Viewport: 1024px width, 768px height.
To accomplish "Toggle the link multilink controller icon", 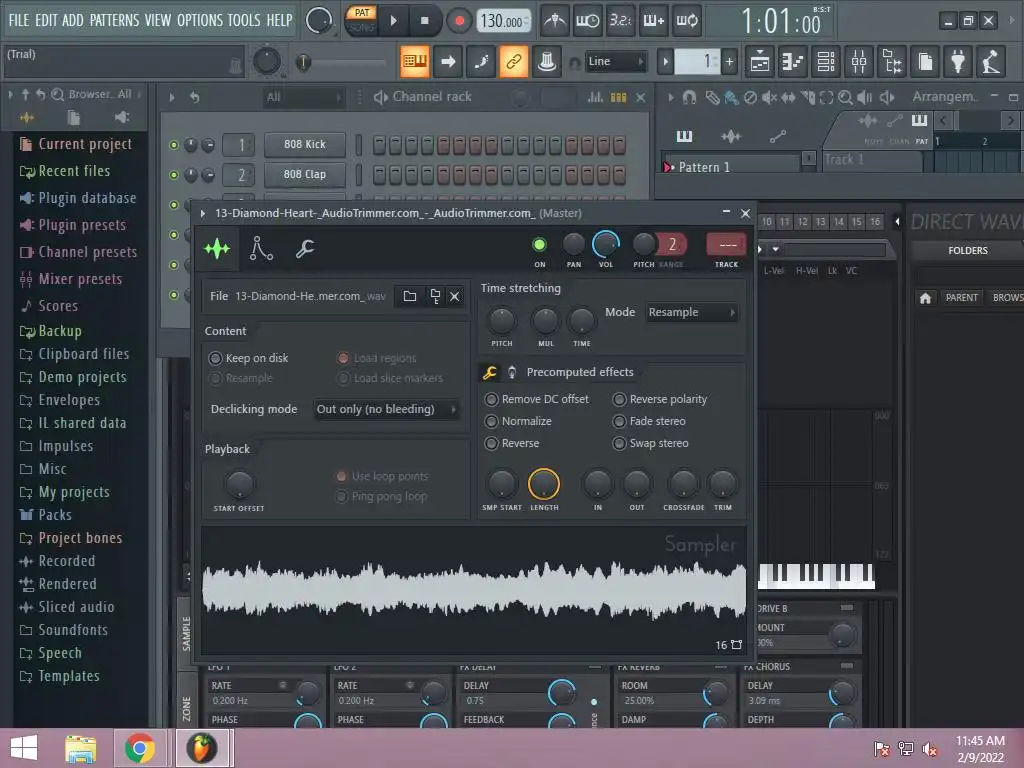I will tap(514, 62).
